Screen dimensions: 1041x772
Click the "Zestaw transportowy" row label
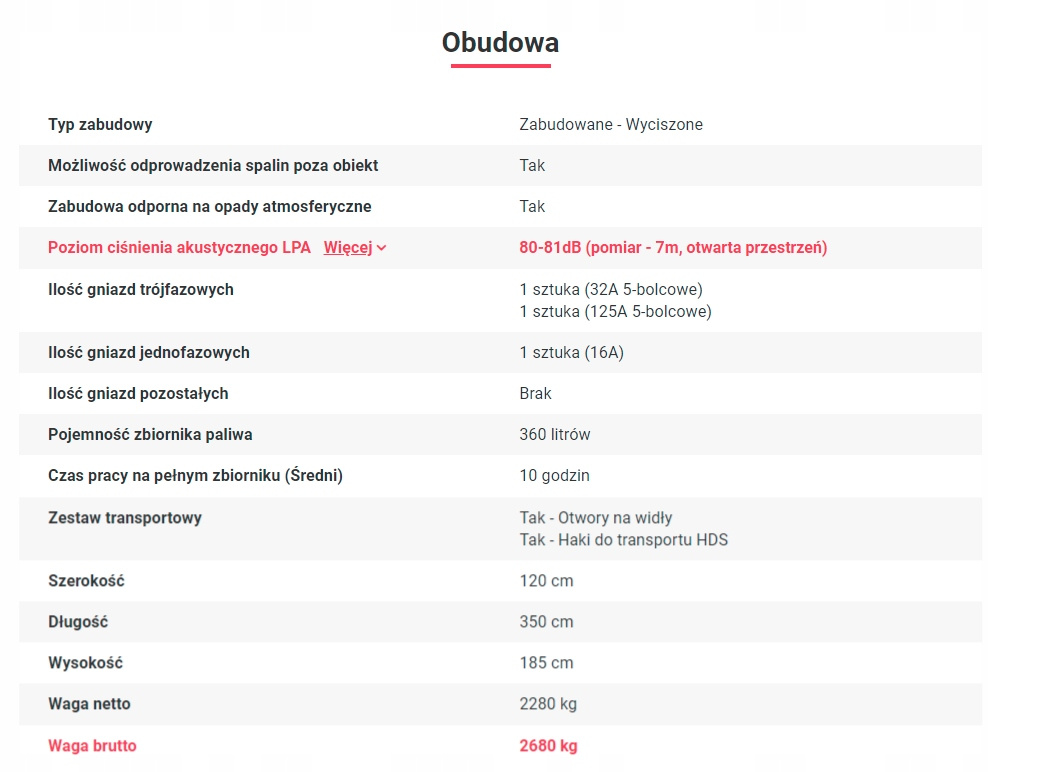coord(125,518)
